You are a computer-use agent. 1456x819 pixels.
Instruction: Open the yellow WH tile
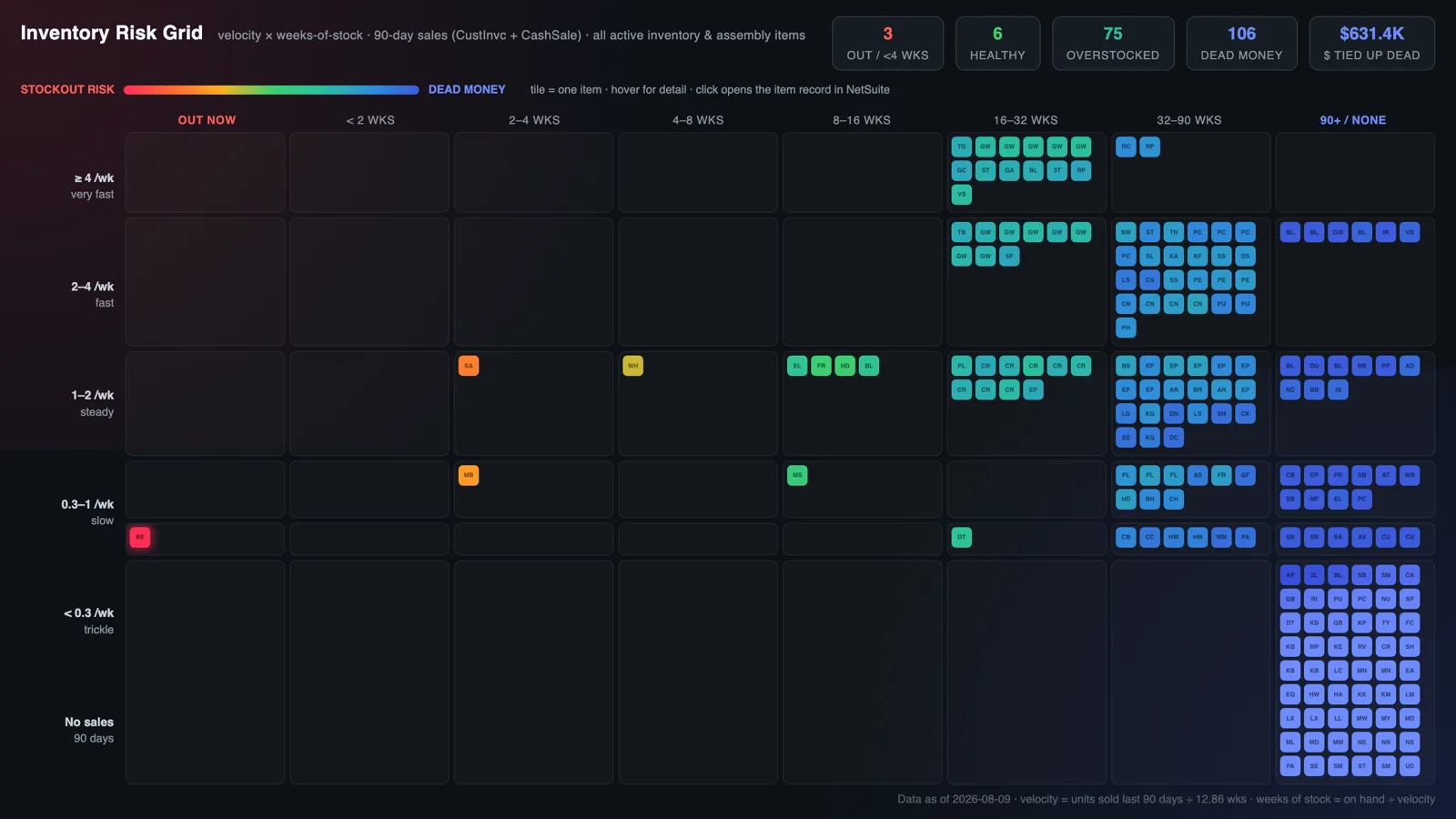point(632,366)
